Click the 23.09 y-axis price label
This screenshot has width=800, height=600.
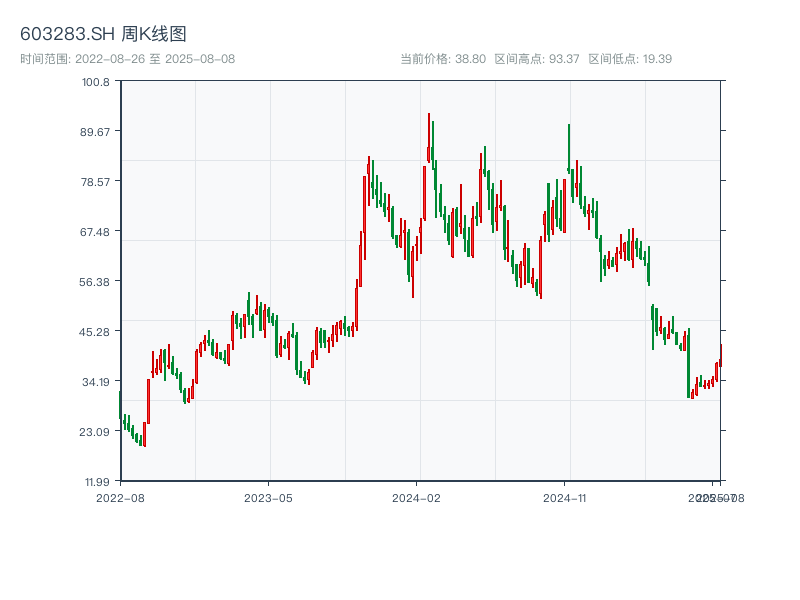[96, 431]
